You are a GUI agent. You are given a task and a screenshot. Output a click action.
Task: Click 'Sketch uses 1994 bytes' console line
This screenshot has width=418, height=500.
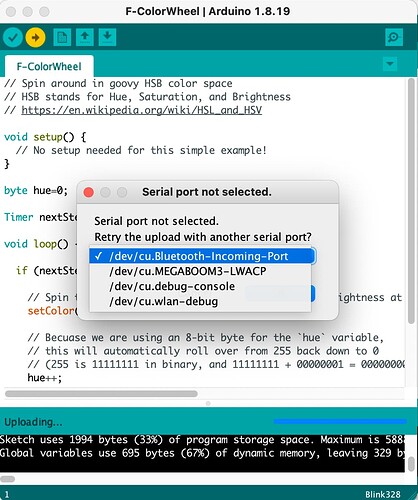[x=202, y=440]
